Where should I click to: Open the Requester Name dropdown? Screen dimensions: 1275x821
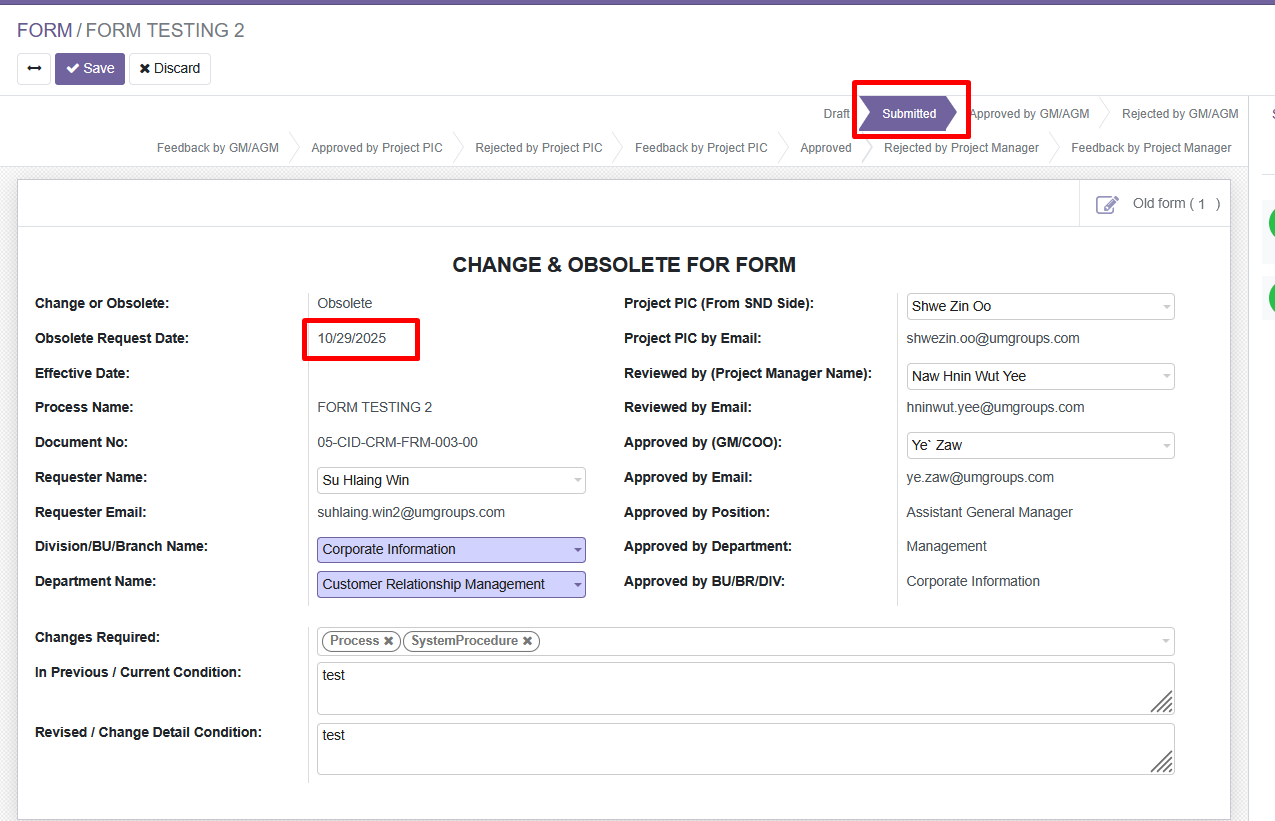click(x=451, y=481)
